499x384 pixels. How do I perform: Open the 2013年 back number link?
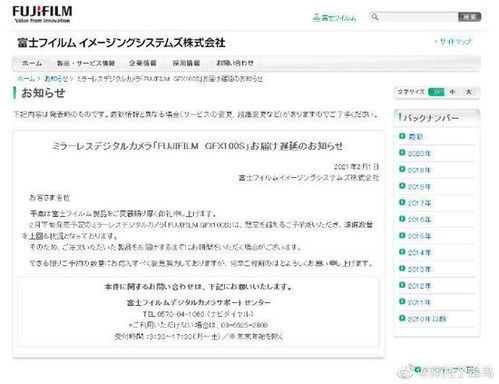click(419, 269)
